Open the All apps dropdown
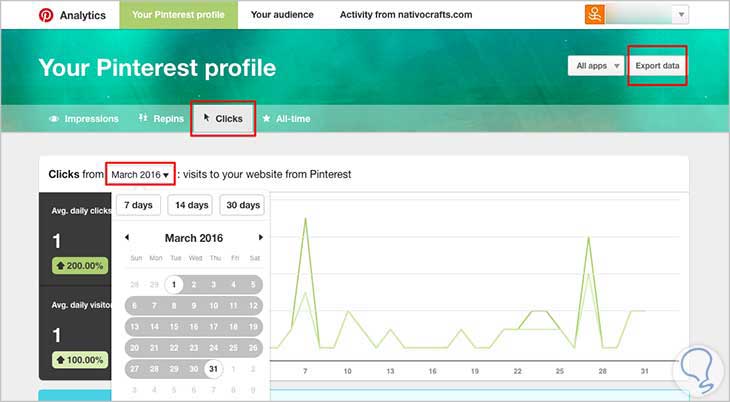Image resolution: width=730 pixels, height=402 pixels. coord(596,66)
